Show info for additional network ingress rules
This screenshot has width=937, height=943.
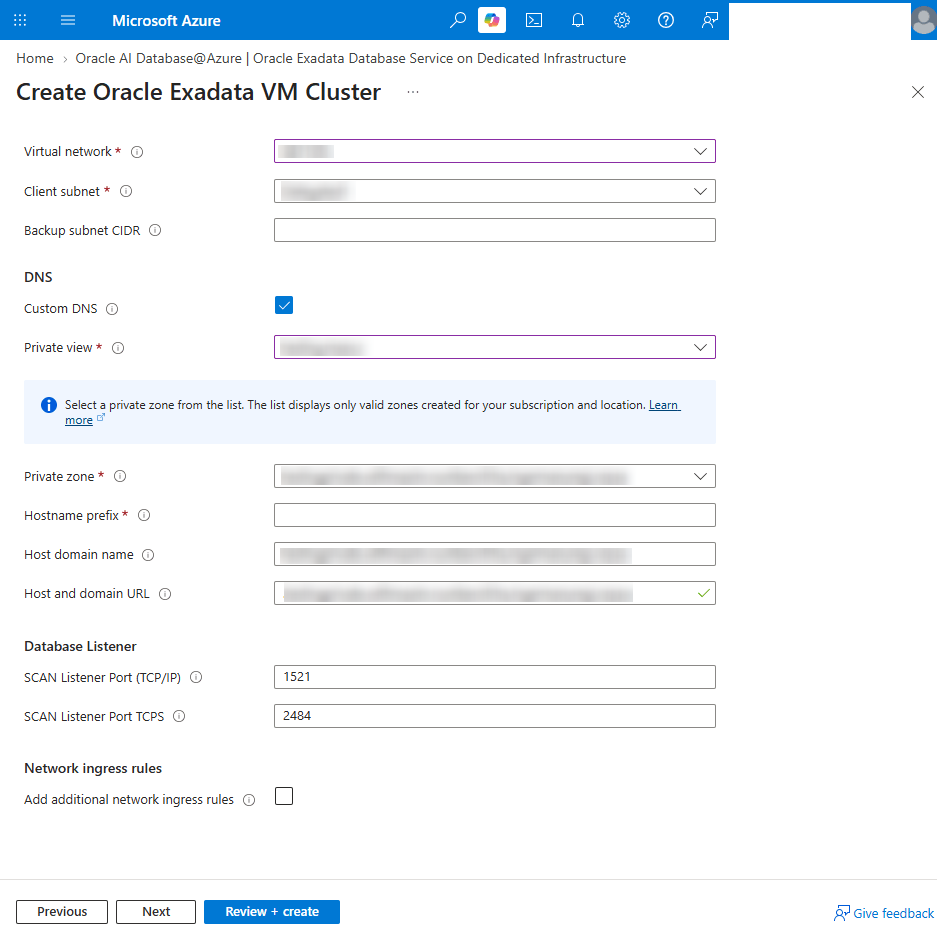249,800
